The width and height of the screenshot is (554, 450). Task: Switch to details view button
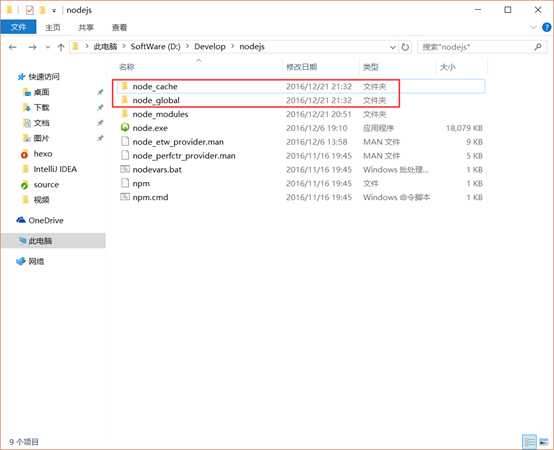pyautogui.click(x=529, y=442)
